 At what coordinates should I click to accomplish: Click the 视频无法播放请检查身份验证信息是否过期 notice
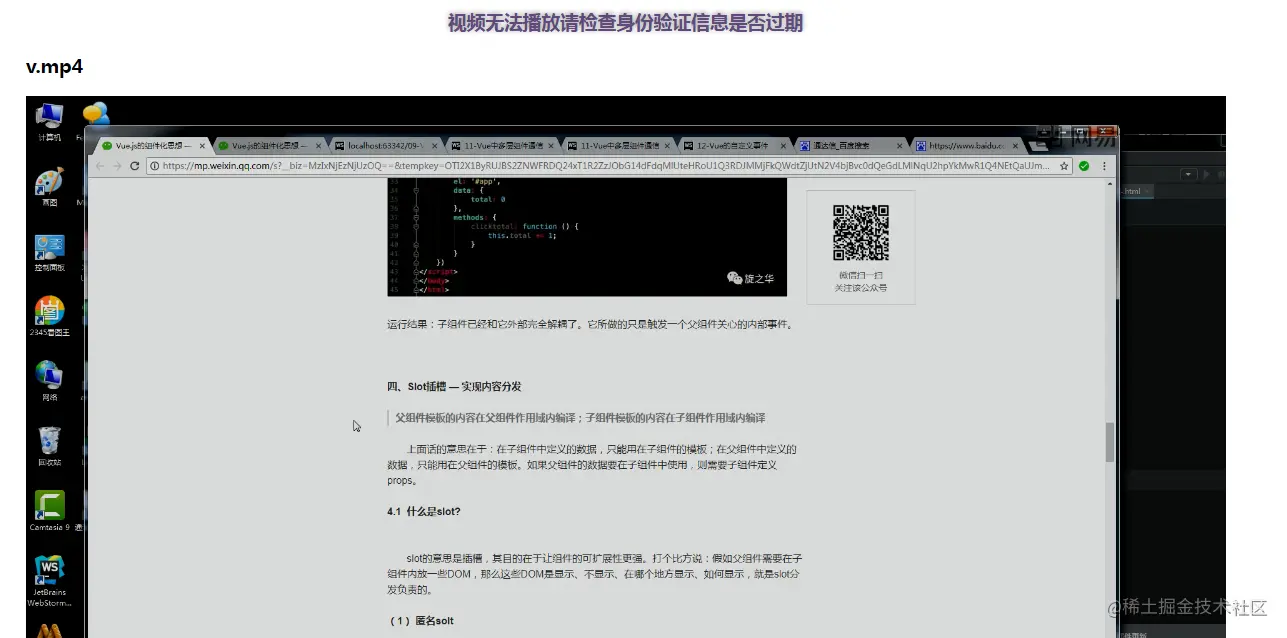click(625, 23)
